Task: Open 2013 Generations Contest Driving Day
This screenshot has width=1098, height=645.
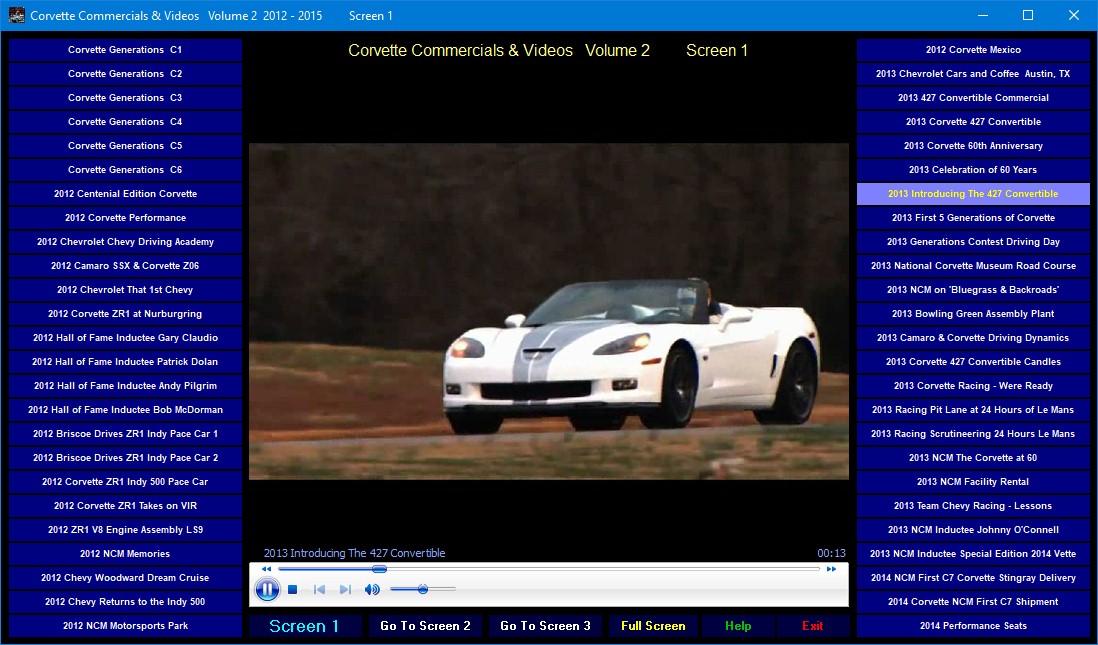Action: pos(973,242)
